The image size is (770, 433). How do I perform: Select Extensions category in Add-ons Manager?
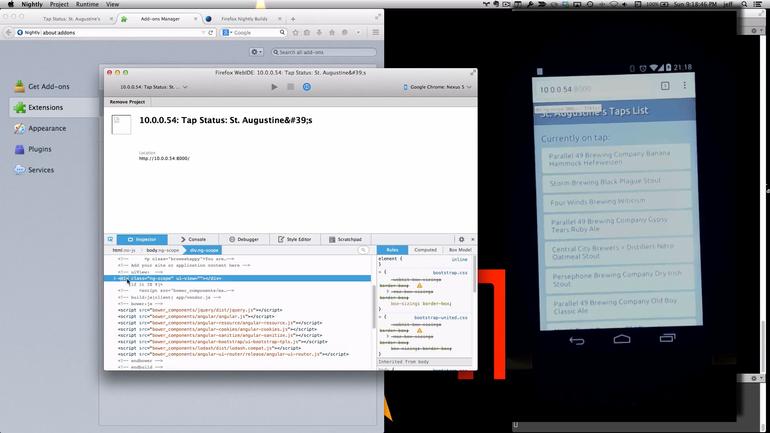tap(54, 107)
